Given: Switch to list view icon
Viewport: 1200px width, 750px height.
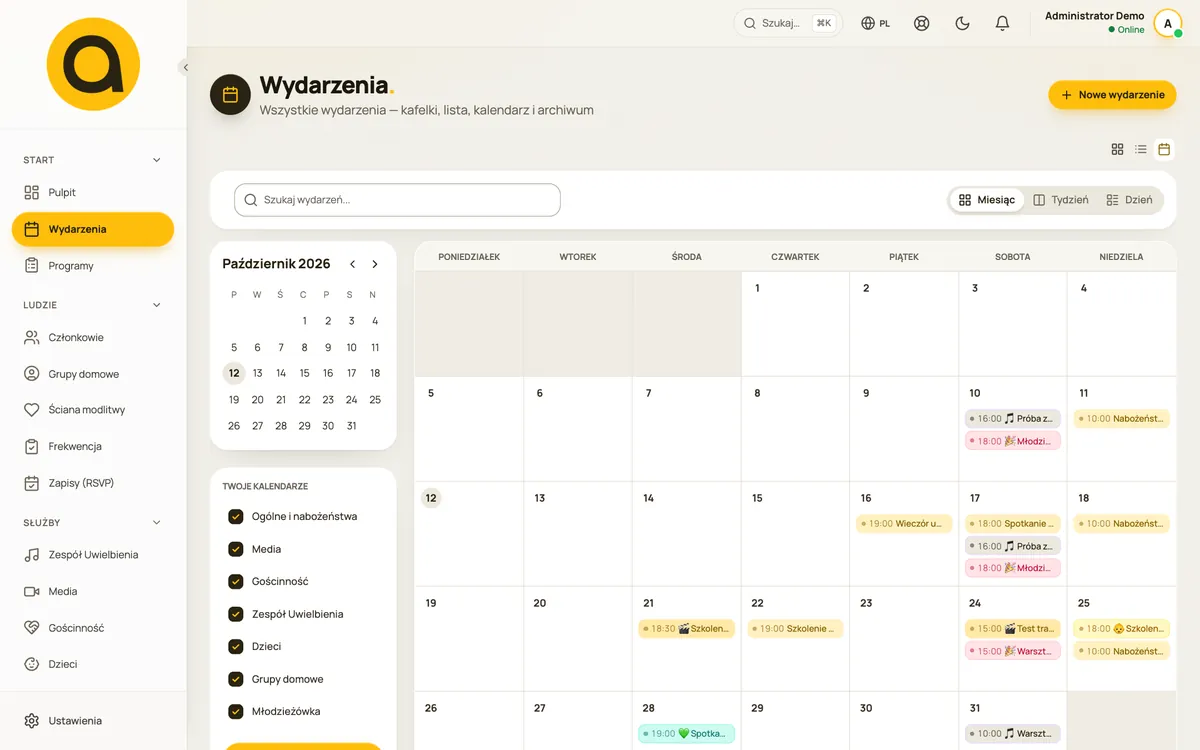Looking at the screenshot, I should tap(1141, 149).
